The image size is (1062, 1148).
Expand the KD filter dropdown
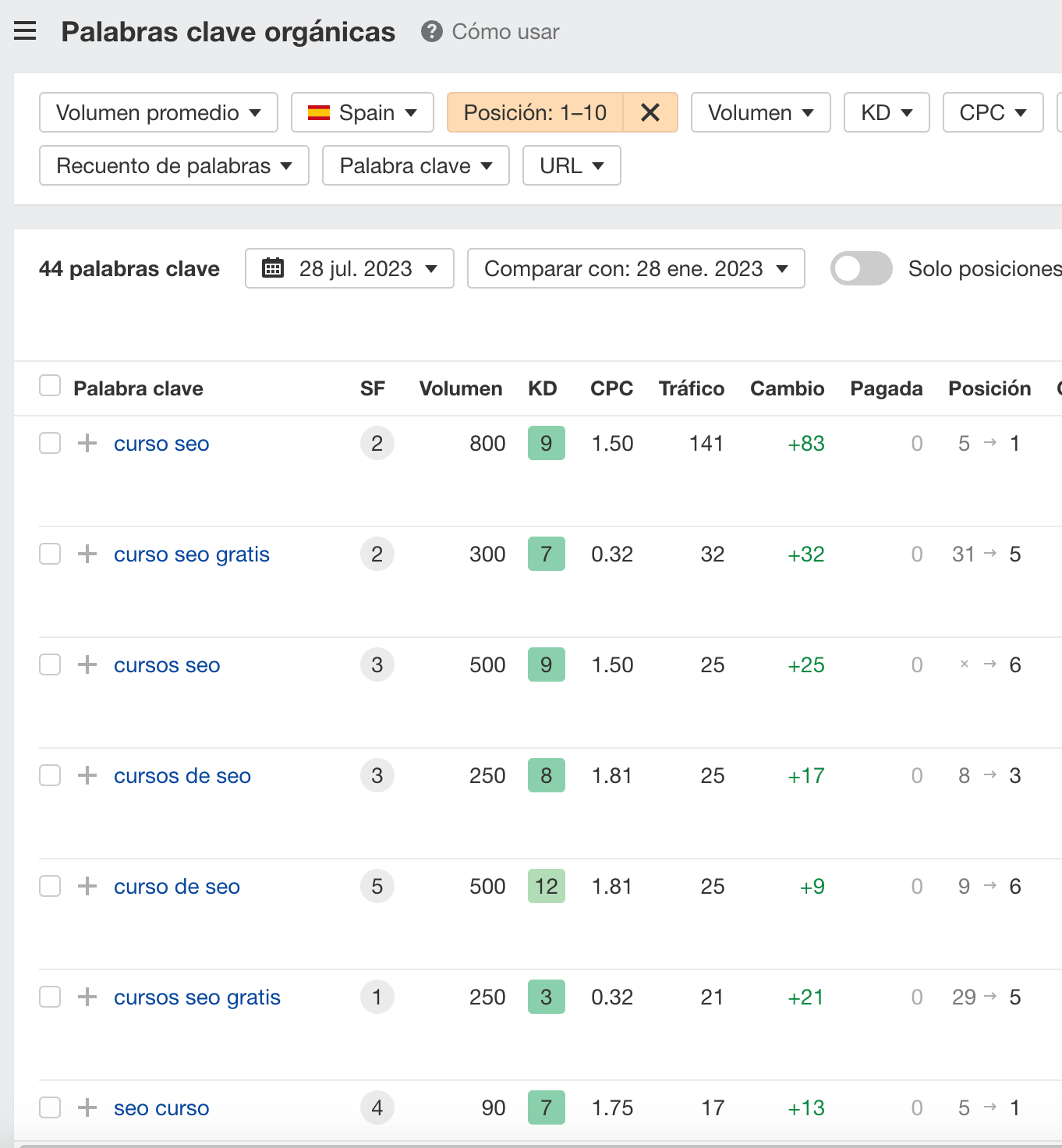pos(886,112)
